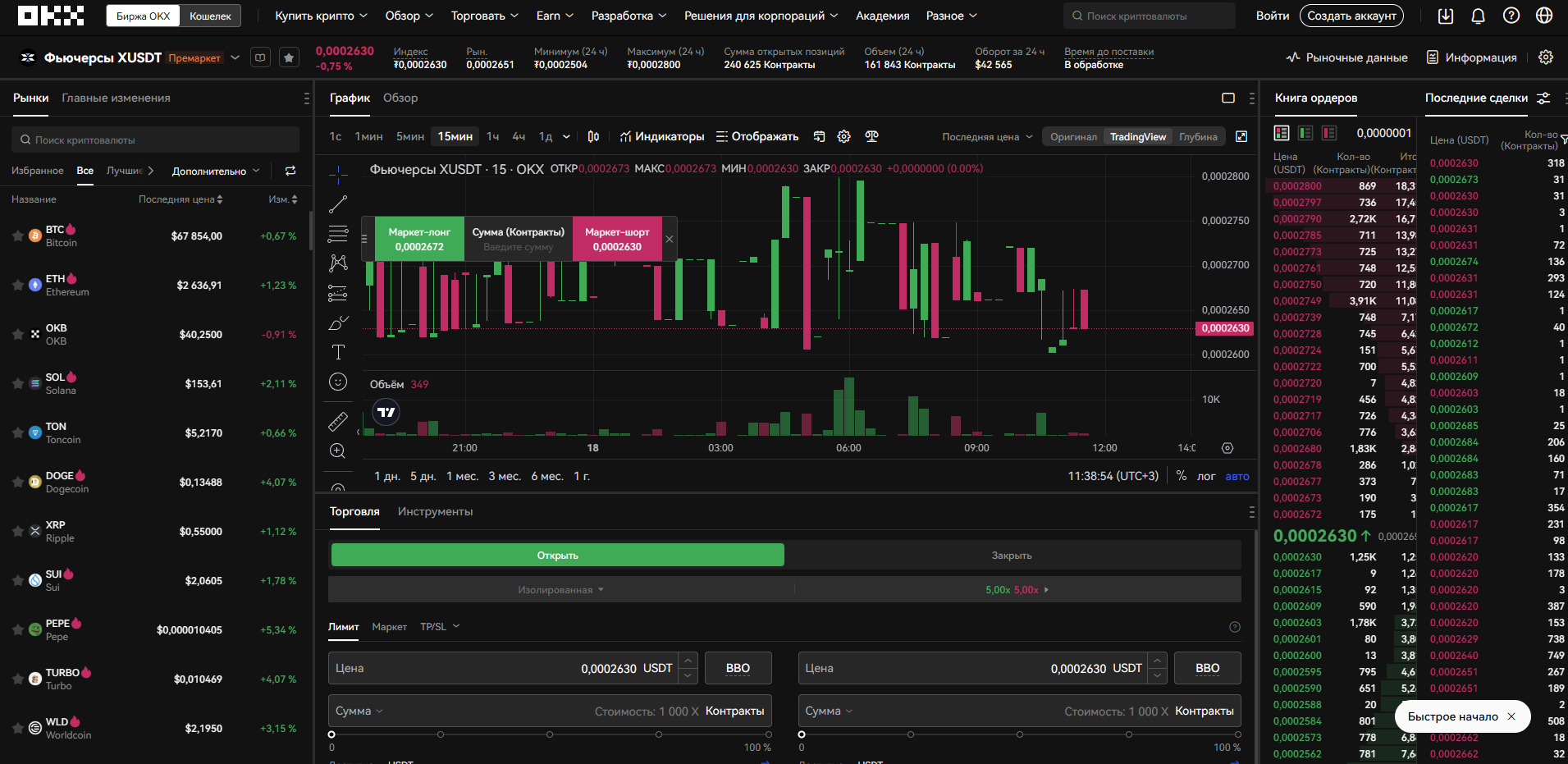This screenshot has height=764, width=1568.
Task: Expand the Earn menu
Action: 555,16
